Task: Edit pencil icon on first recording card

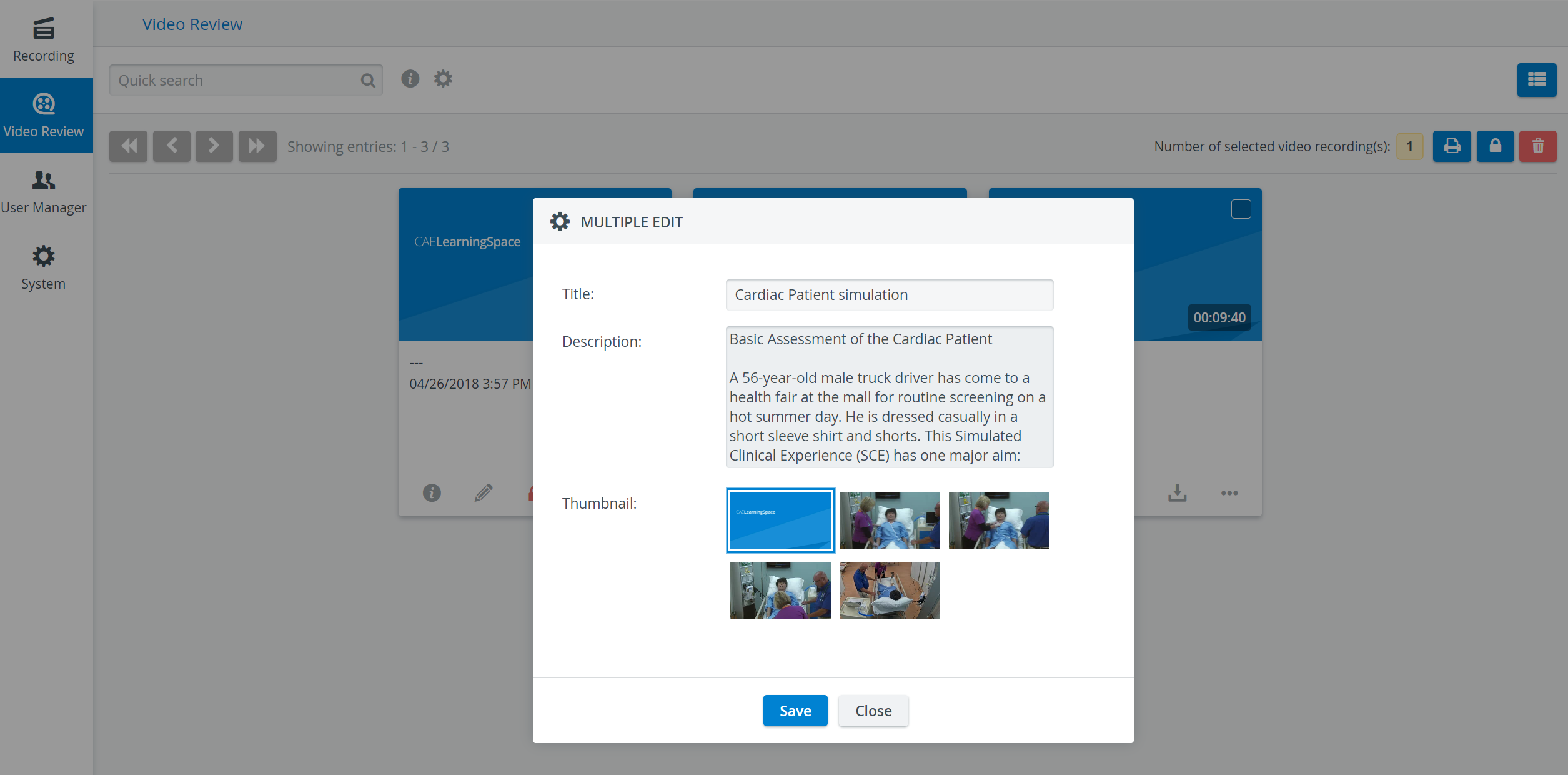Action: click(x=483, y=493)
